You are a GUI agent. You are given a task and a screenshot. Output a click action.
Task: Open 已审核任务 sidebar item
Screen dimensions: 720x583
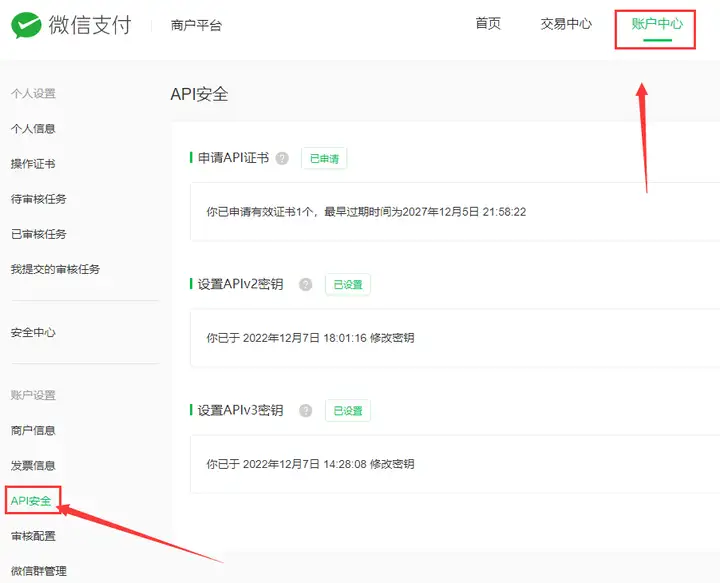39,234
